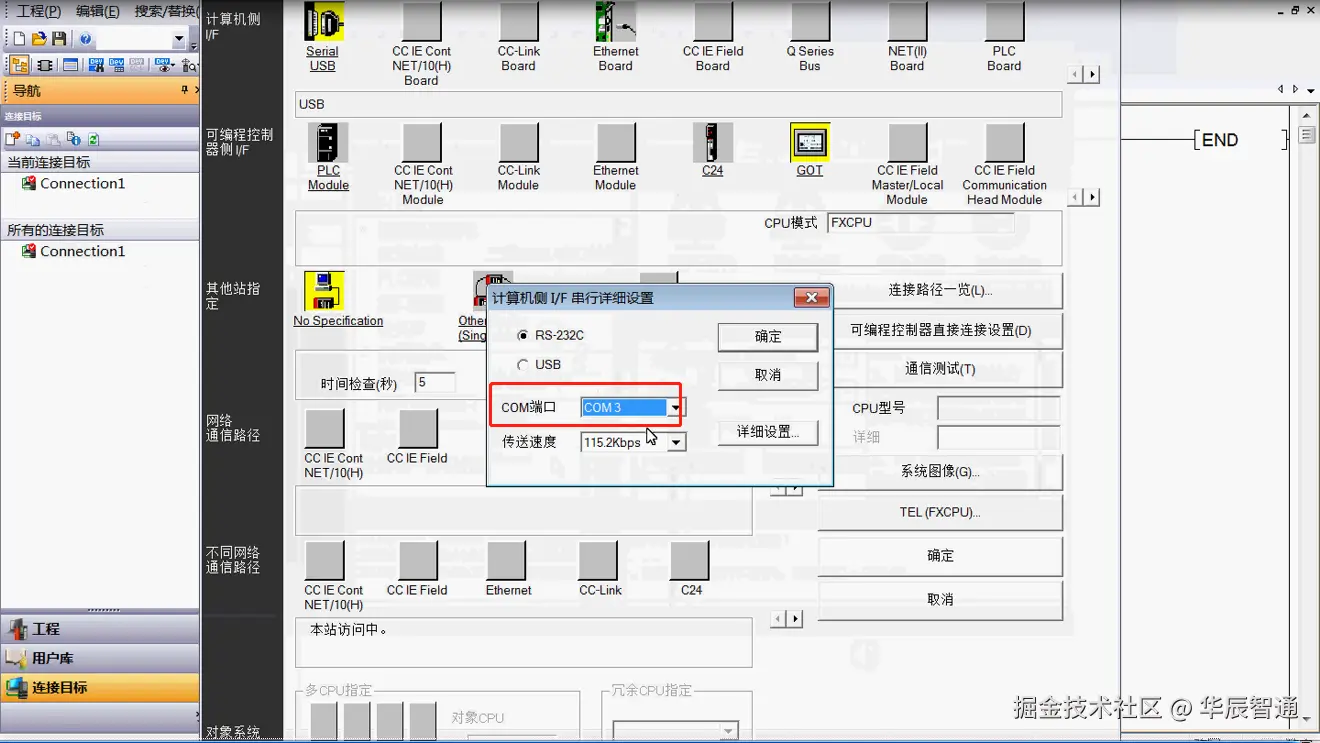Choose No Specification for other station setting
This screenshot has height=743, width=1320.
(x=324, y=293)
